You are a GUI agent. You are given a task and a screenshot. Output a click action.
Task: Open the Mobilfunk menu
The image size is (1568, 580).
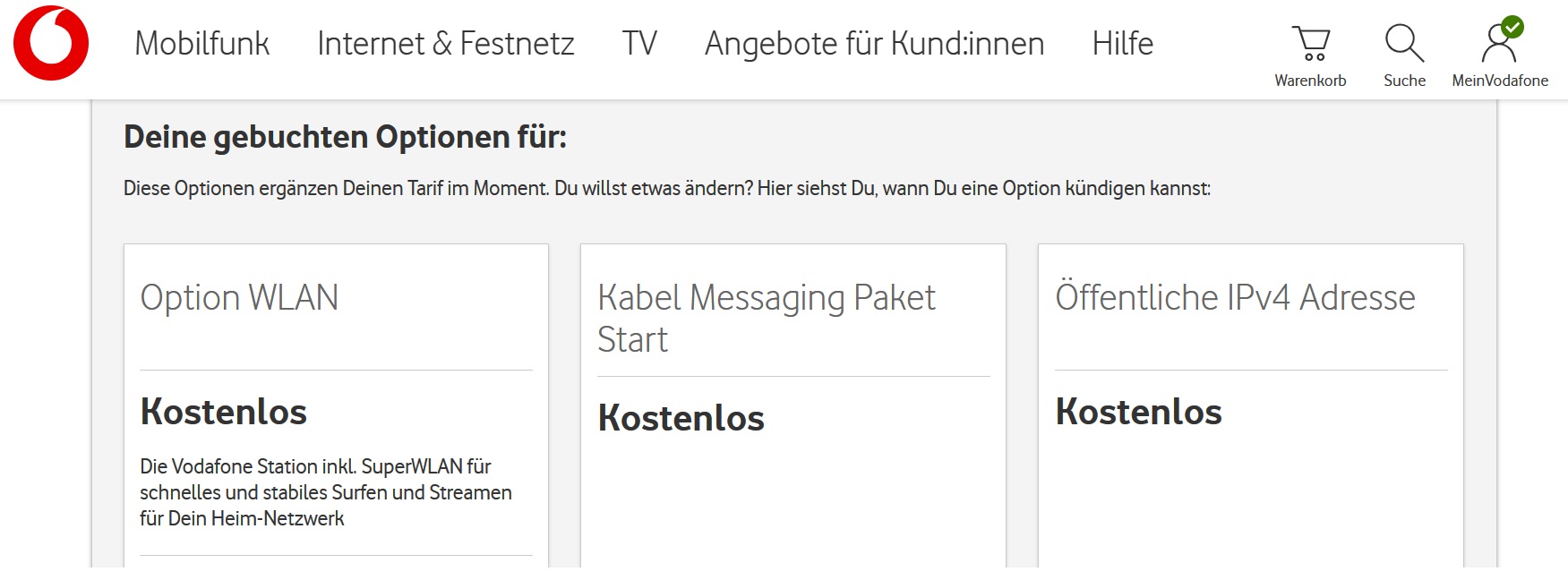(201, 43)
